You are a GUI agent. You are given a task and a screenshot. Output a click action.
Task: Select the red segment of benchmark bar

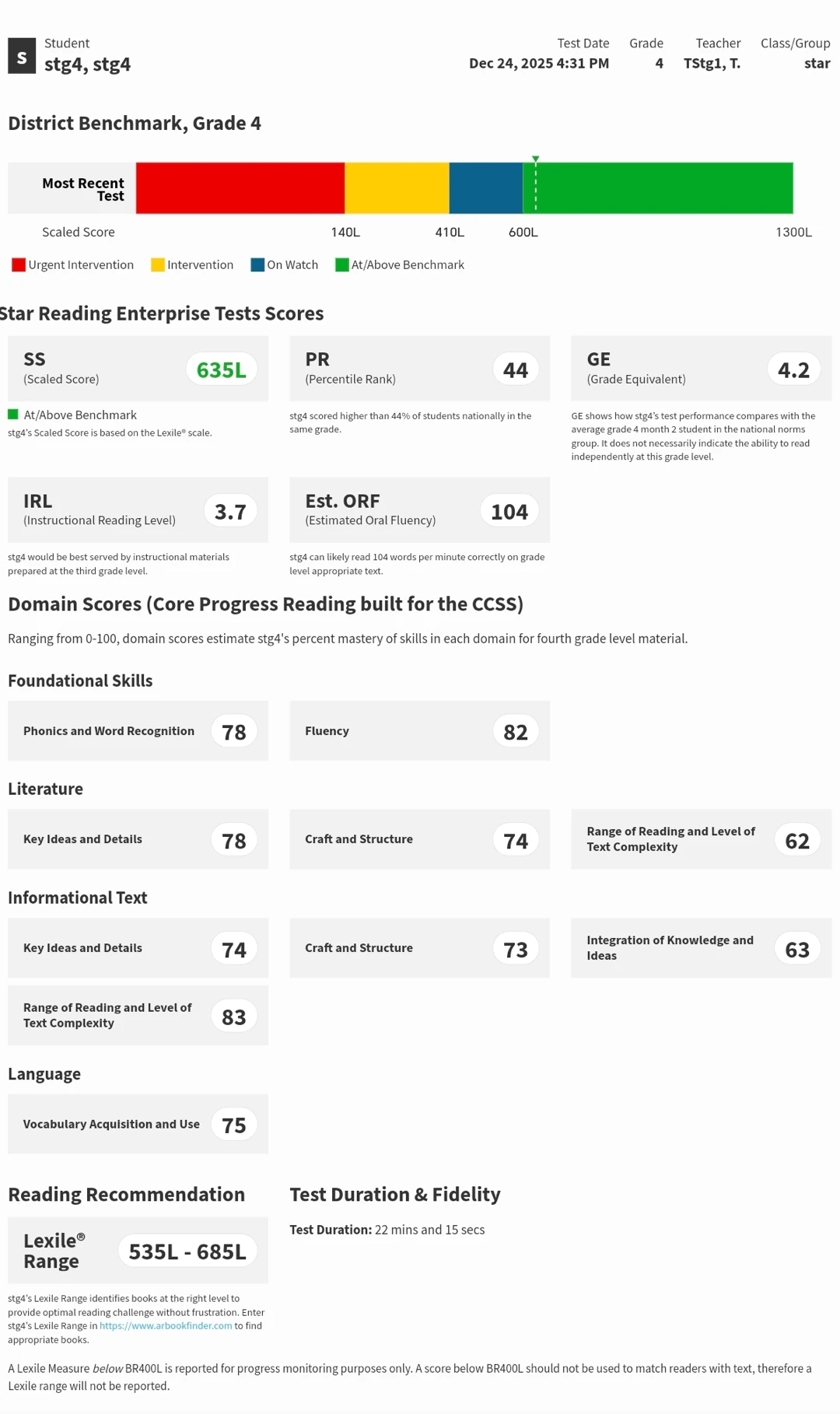(x=240, y=188)
